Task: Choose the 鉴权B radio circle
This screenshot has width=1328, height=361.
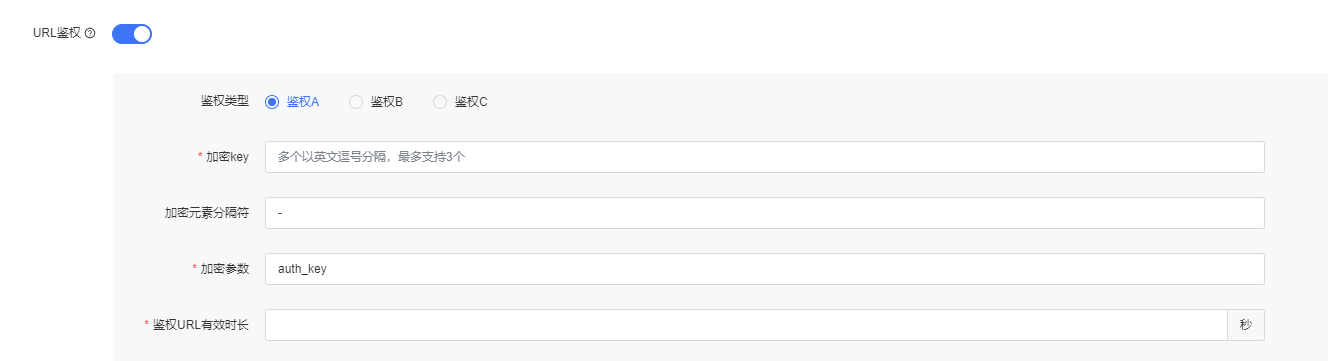Action: 356,101
